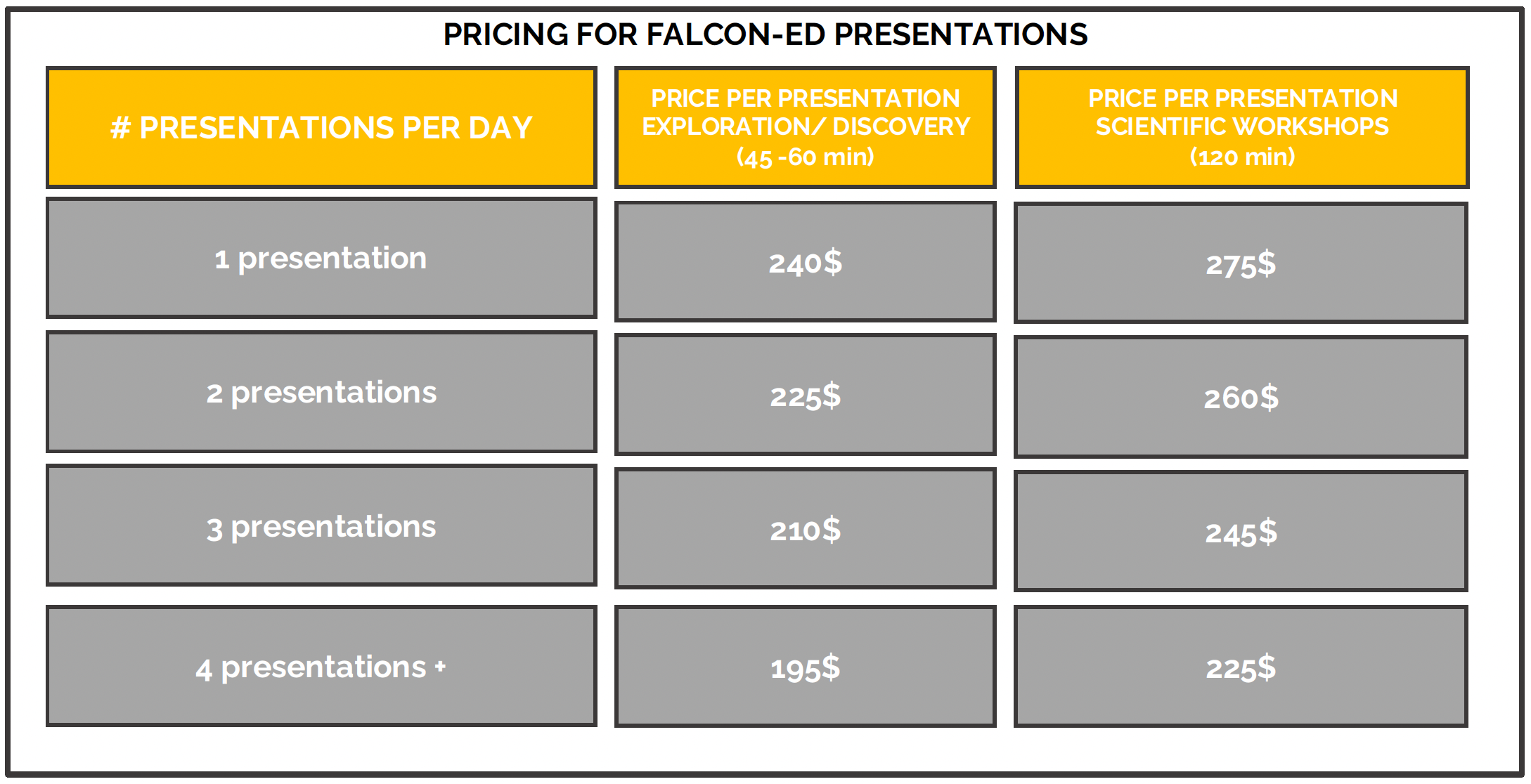Click the '(120 min)' duration text
Image resolution: width=1531 pixels, height=784 pixels.
tap(1242, 157)
